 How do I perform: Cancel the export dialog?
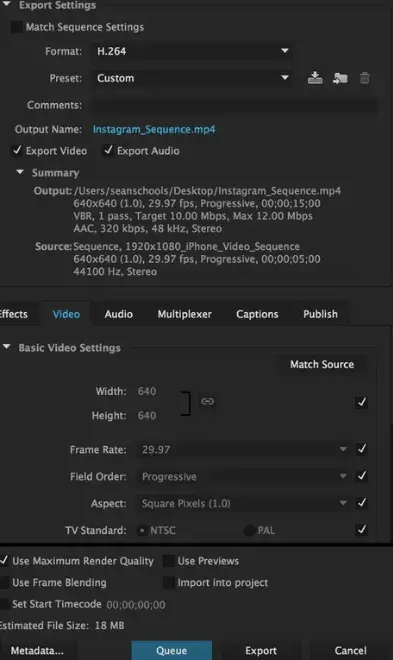click(351, 650)
